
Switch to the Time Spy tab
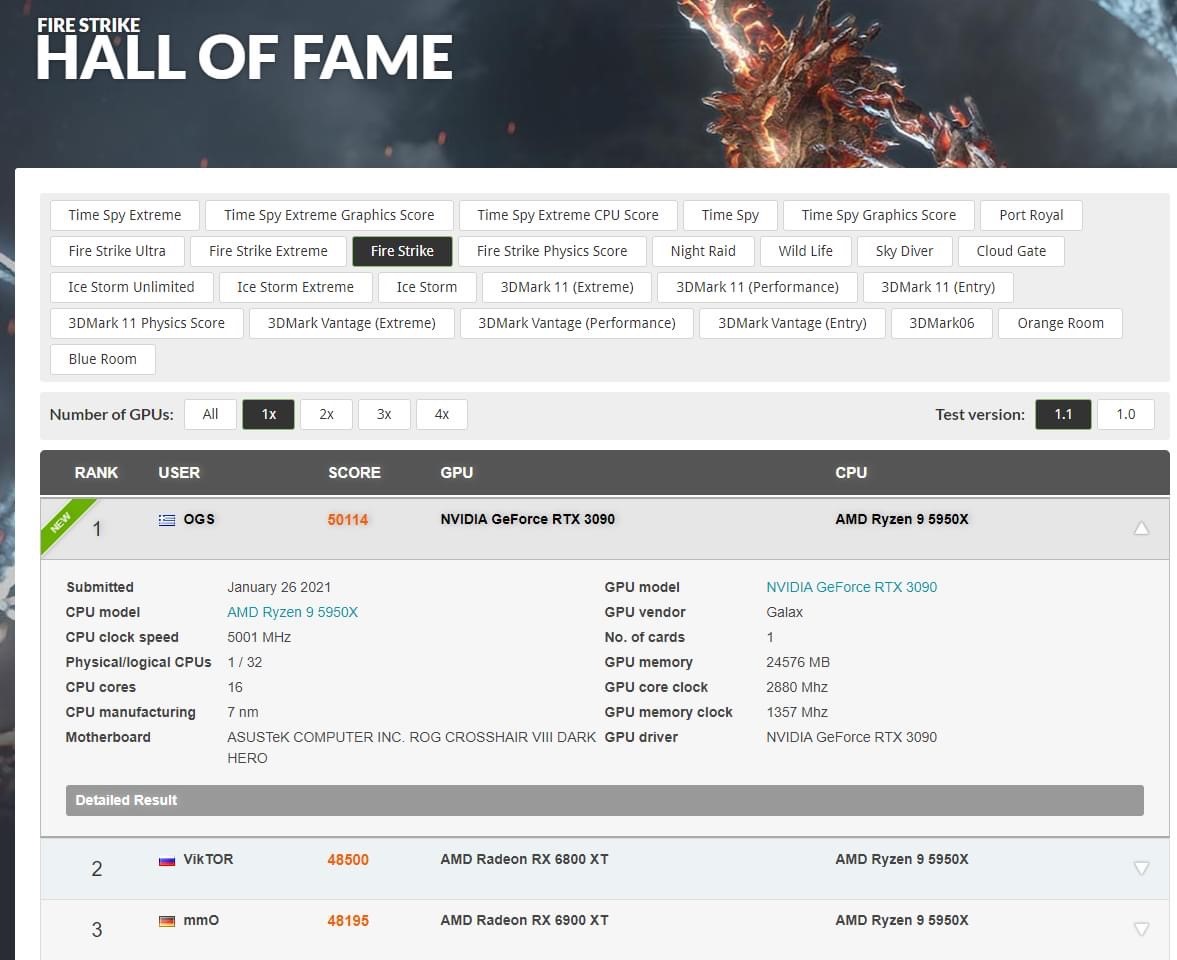(x=730, y=215)
